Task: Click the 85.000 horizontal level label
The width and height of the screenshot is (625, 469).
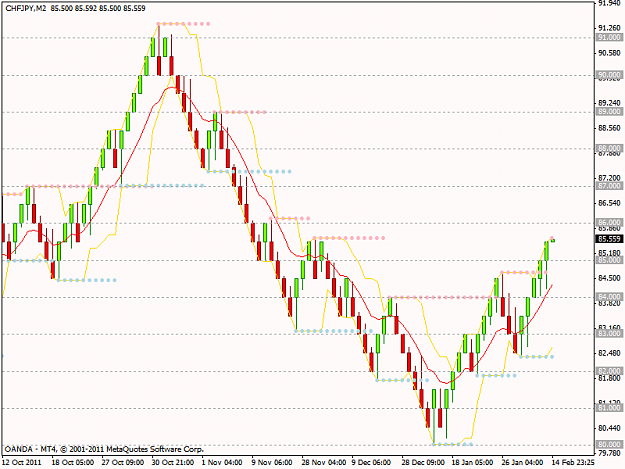Action: pyautogui.click(x=609, y=260)
